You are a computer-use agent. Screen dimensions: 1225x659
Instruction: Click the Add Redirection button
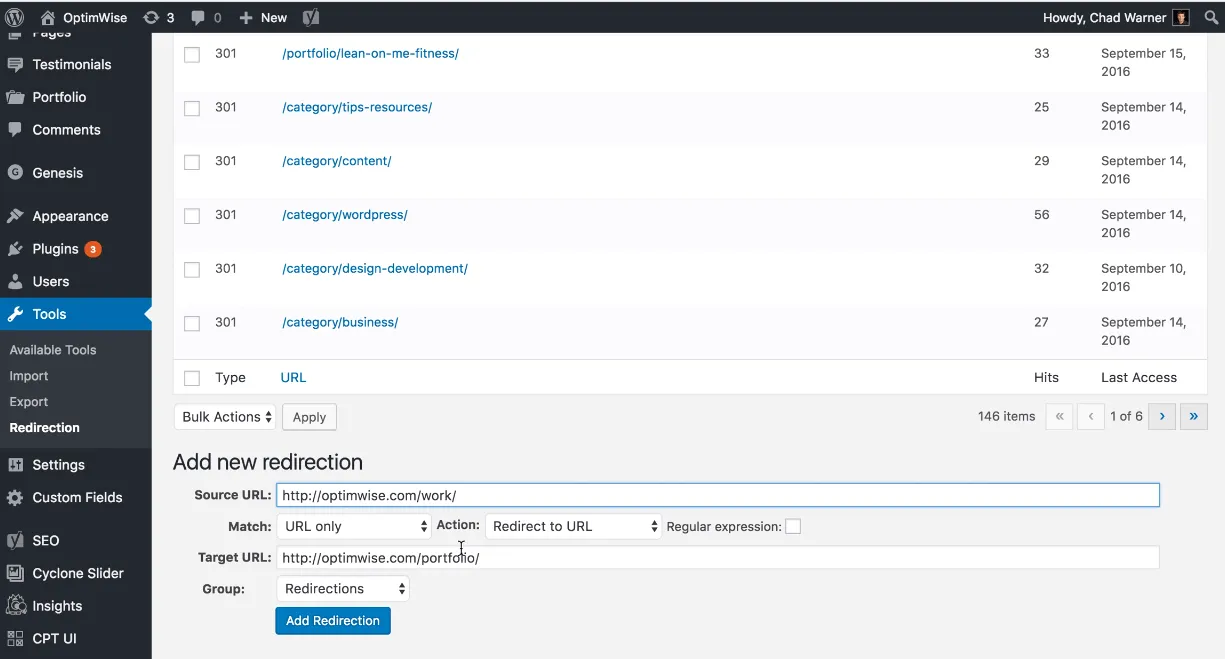click(333, 621)
